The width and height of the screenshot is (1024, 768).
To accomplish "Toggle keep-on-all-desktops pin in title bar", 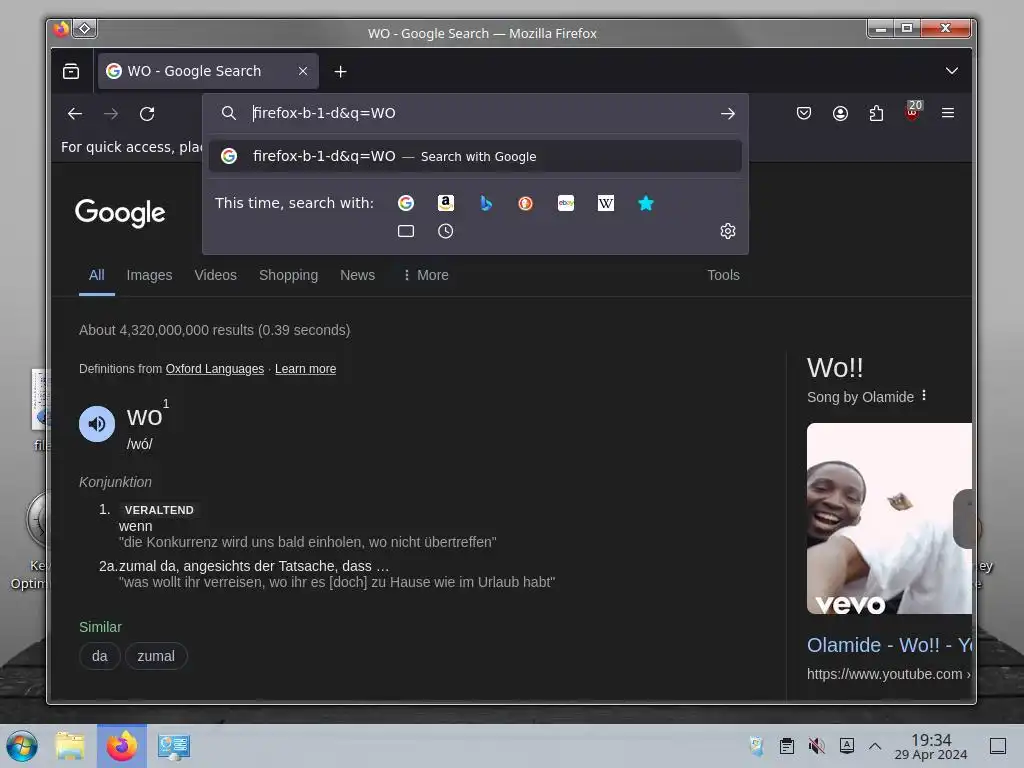I will (85, 29).
